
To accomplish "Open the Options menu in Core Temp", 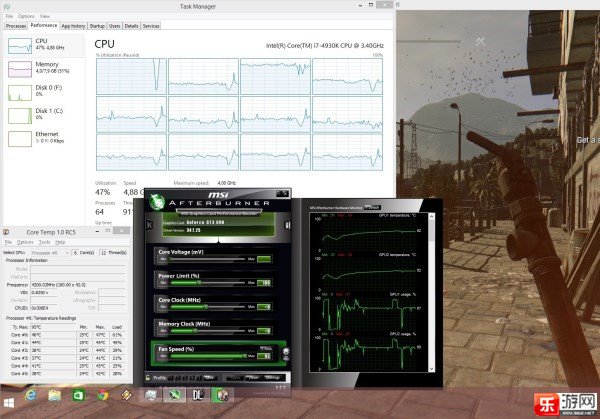I will pyautogui.click(x=25, y=242).
